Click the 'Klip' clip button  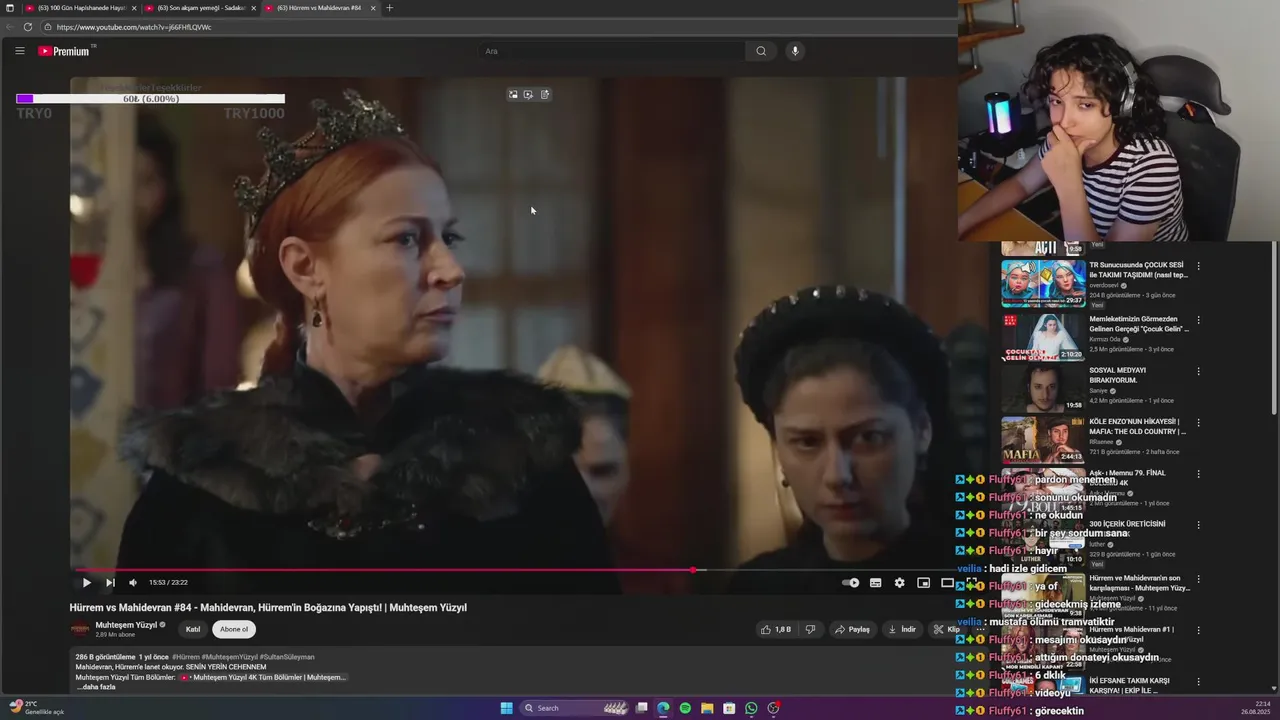(x=946, y=629)
